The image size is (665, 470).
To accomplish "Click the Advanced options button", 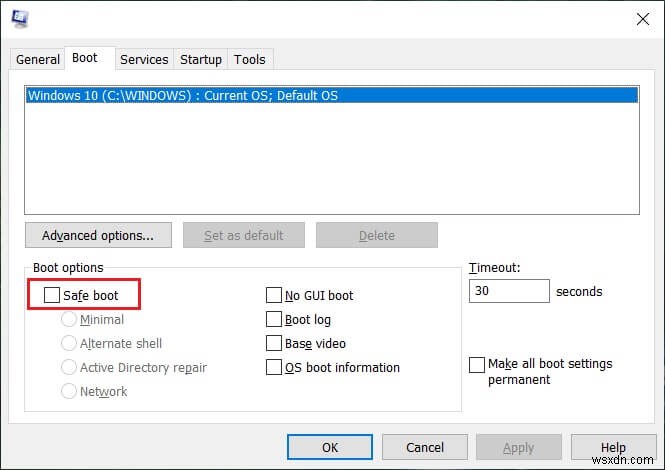I will tap(98, 236).
